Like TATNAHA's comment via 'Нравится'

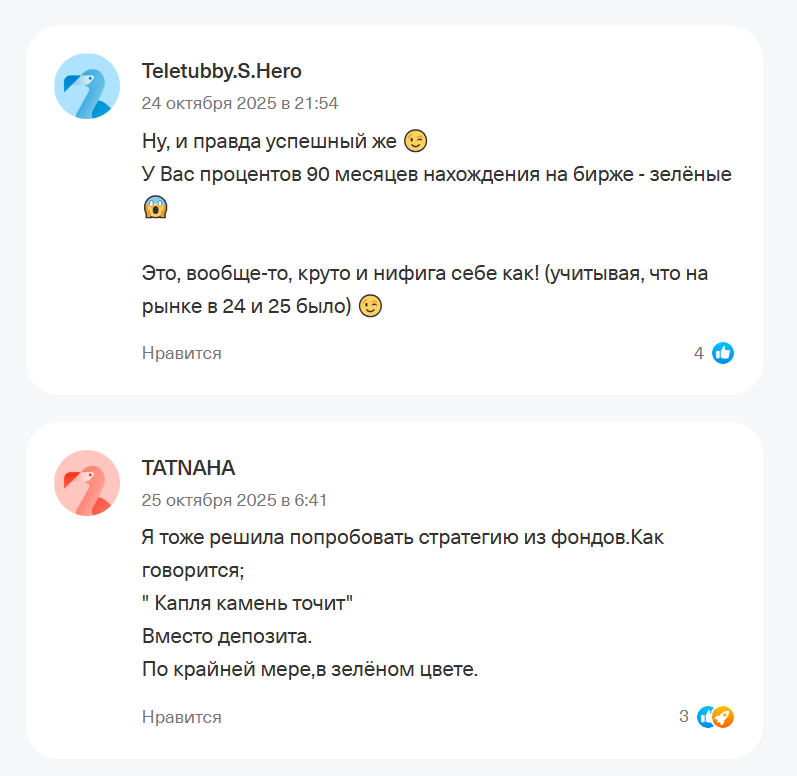(x=181, y=717)
